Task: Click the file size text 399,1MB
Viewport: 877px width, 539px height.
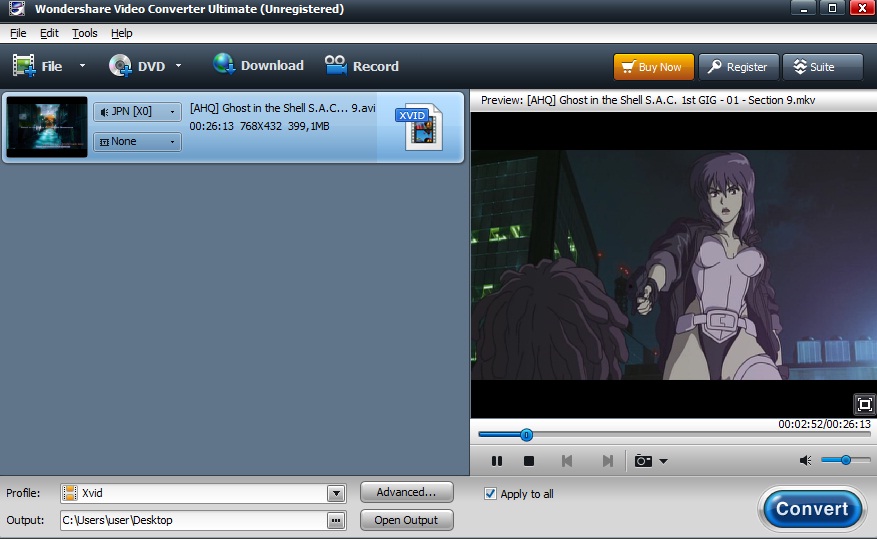Action: [x=308, y=126]
